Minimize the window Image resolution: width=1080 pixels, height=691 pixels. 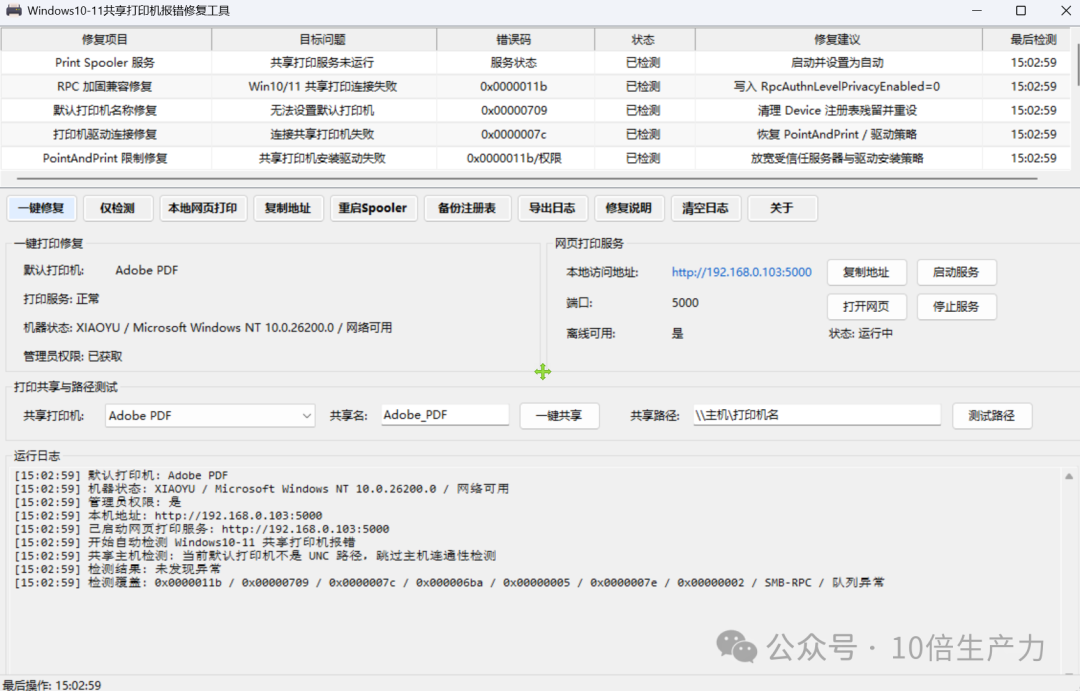[977, 10]
